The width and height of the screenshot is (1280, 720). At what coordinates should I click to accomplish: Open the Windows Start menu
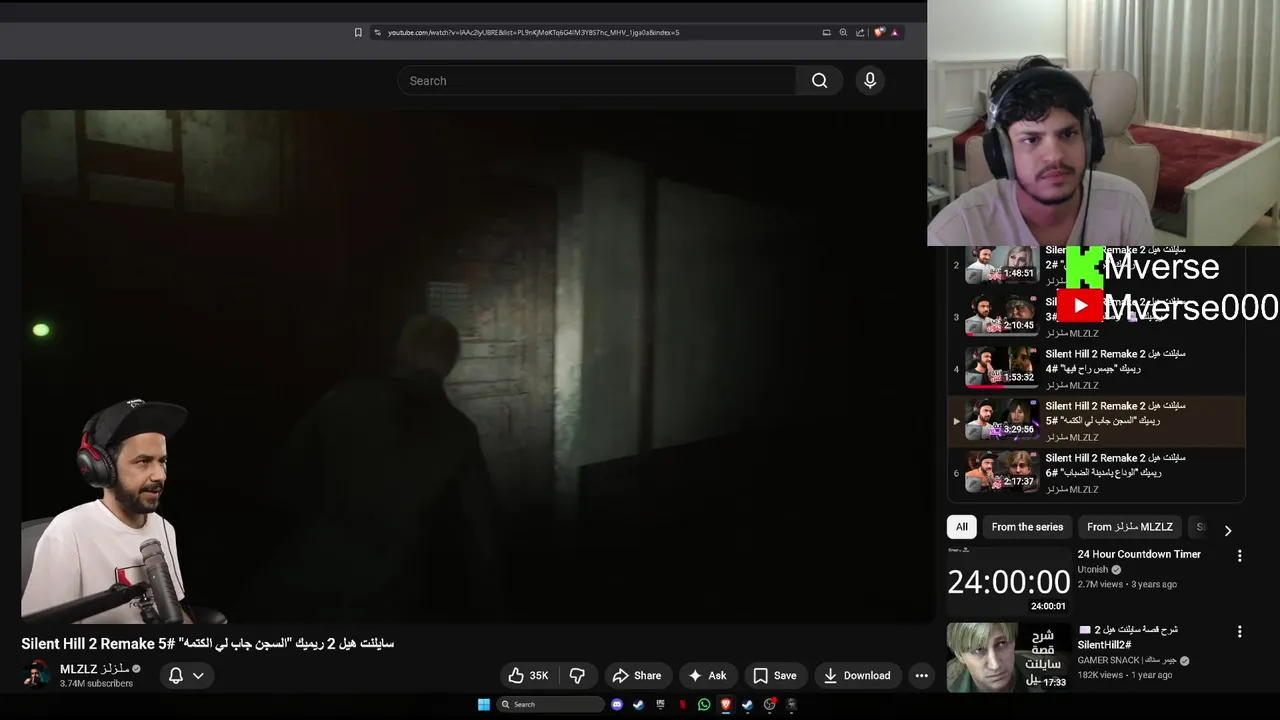pos(484,704)
